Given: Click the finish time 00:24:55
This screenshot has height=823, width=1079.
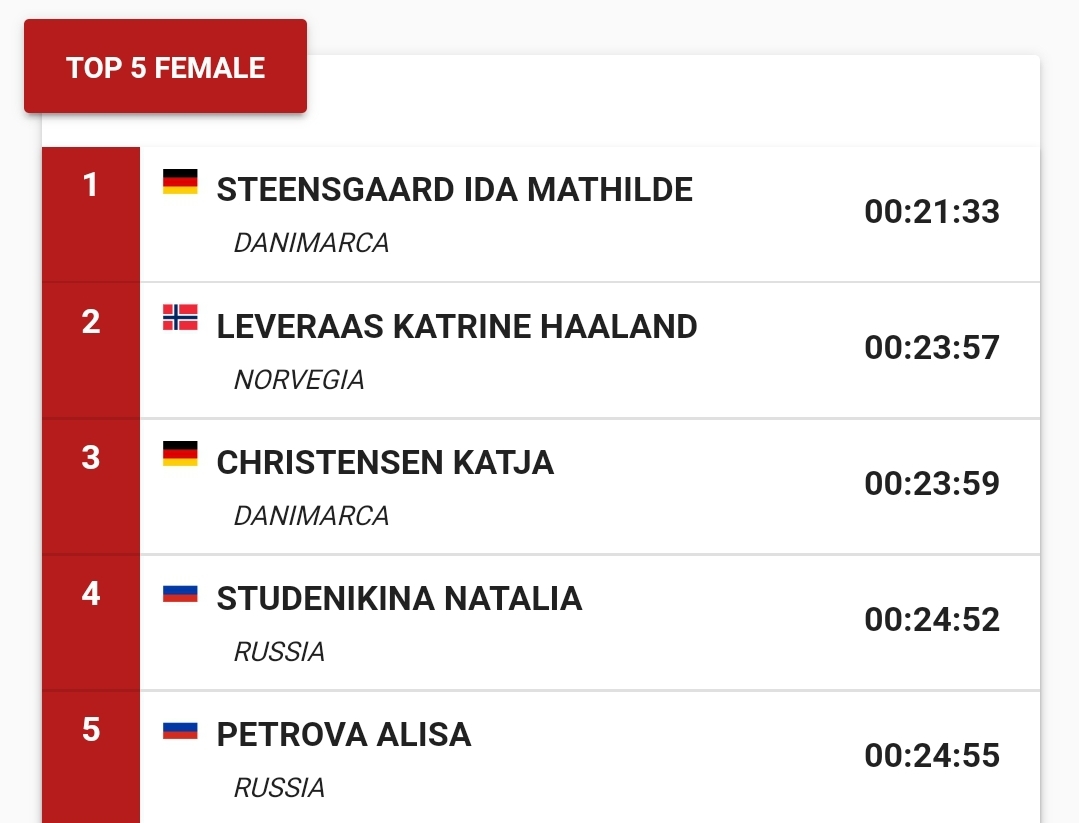Looking at the screenshot, I should click(x=932, y=756).
